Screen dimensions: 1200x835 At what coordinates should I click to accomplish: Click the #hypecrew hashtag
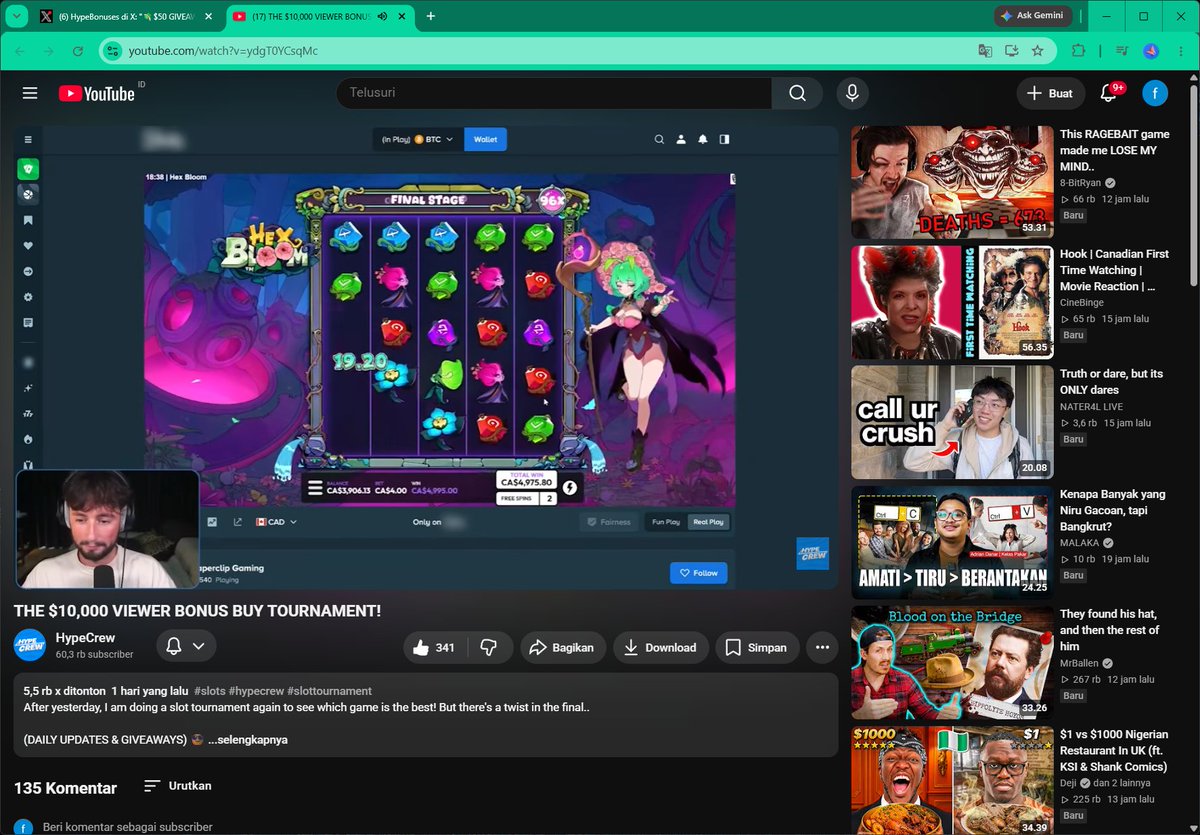coord(256,691)
